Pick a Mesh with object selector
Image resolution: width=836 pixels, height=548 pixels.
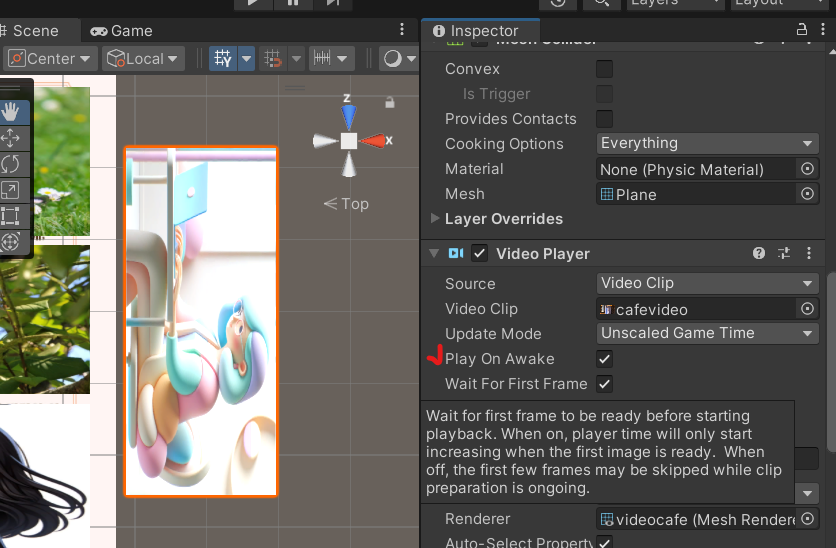(807, 194)
